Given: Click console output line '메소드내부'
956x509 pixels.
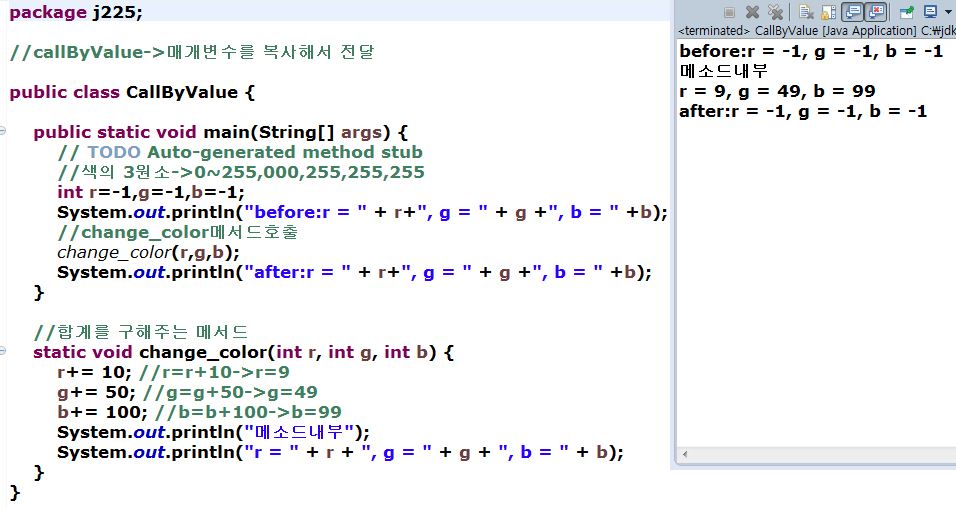Looking at the screenshot, I should coord(724,71).
